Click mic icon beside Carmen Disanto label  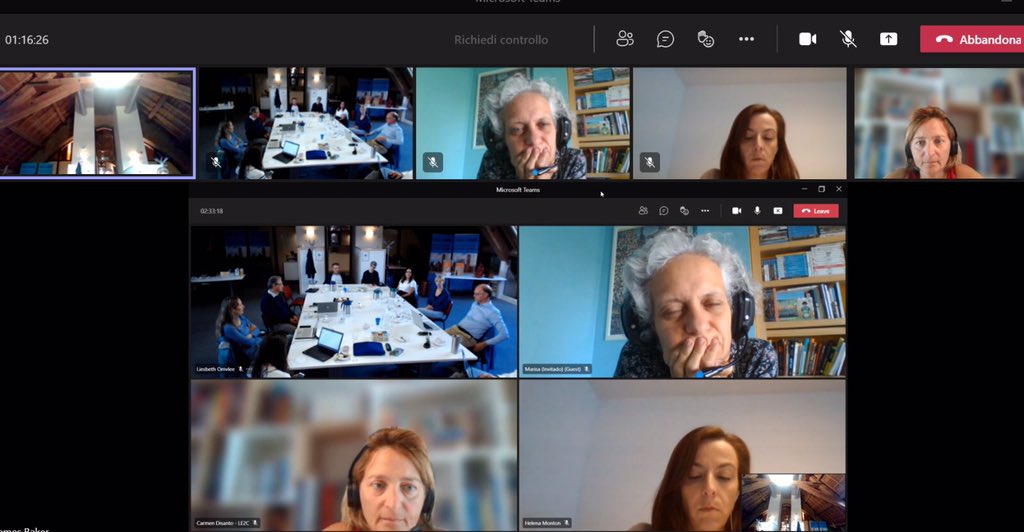[255, 523]
